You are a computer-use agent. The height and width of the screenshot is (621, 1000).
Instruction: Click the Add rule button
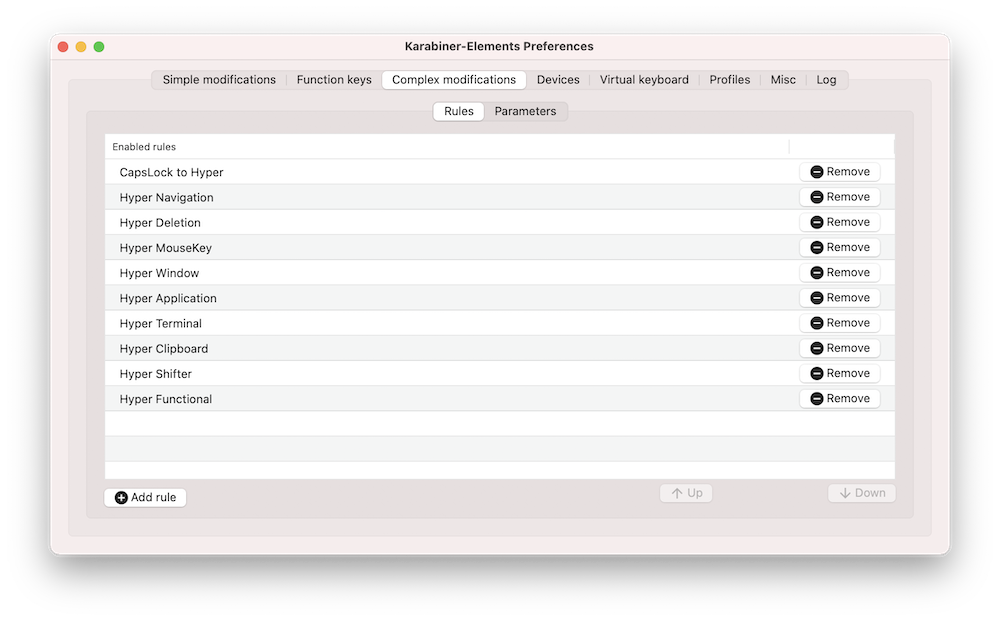[x=145, y=497]
